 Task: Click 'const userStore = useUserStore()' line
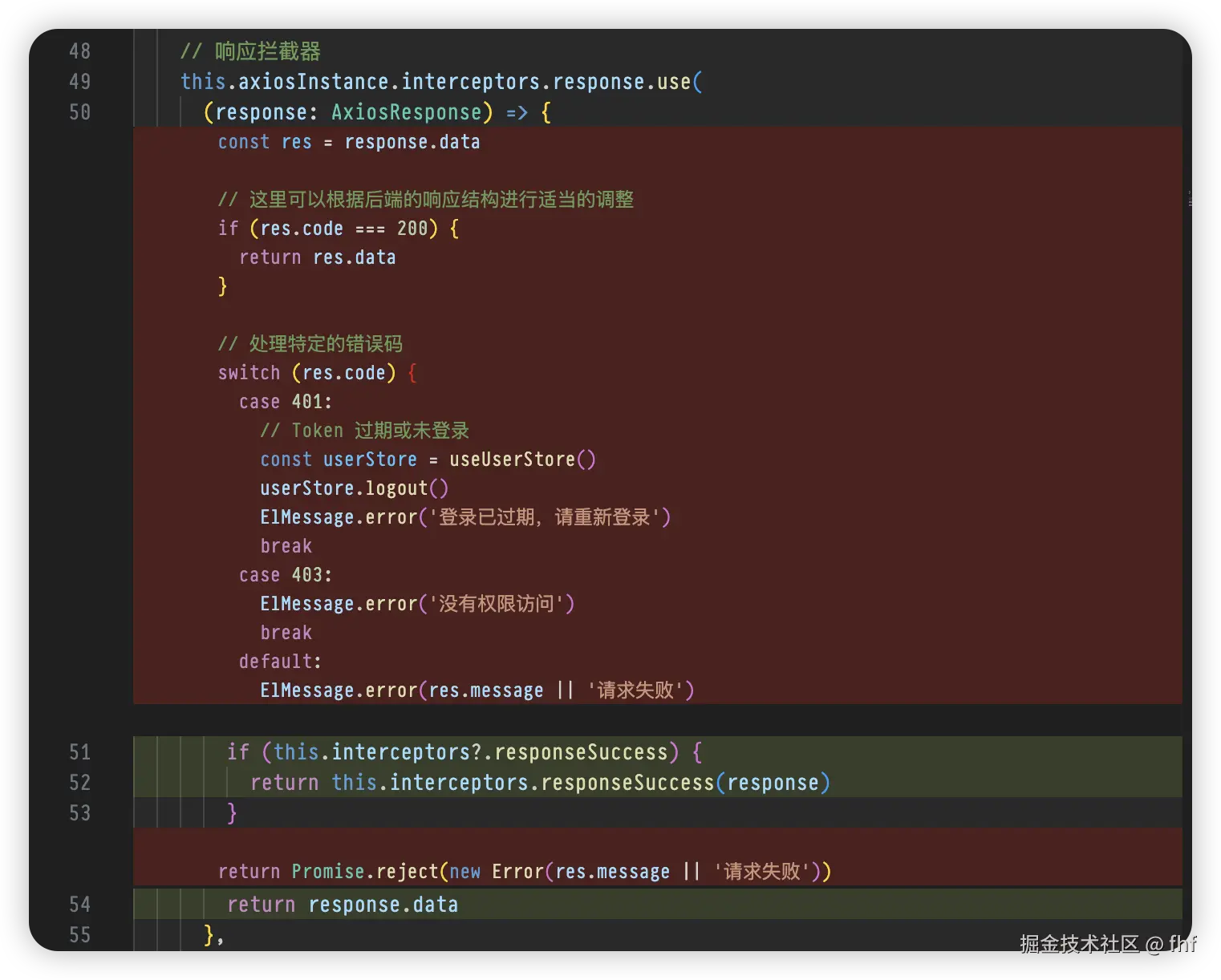pyautogui.click(x=428, y=460)
